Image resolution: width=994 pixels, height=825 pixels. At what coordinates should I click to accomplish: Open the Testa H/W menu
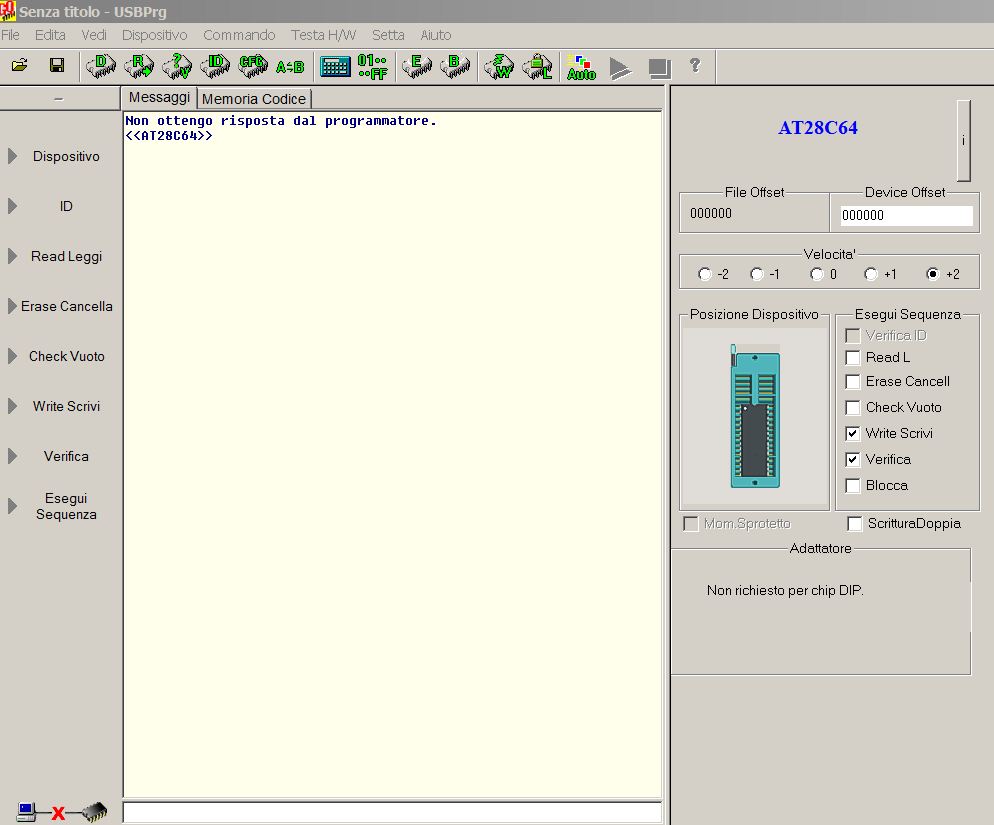323,35
